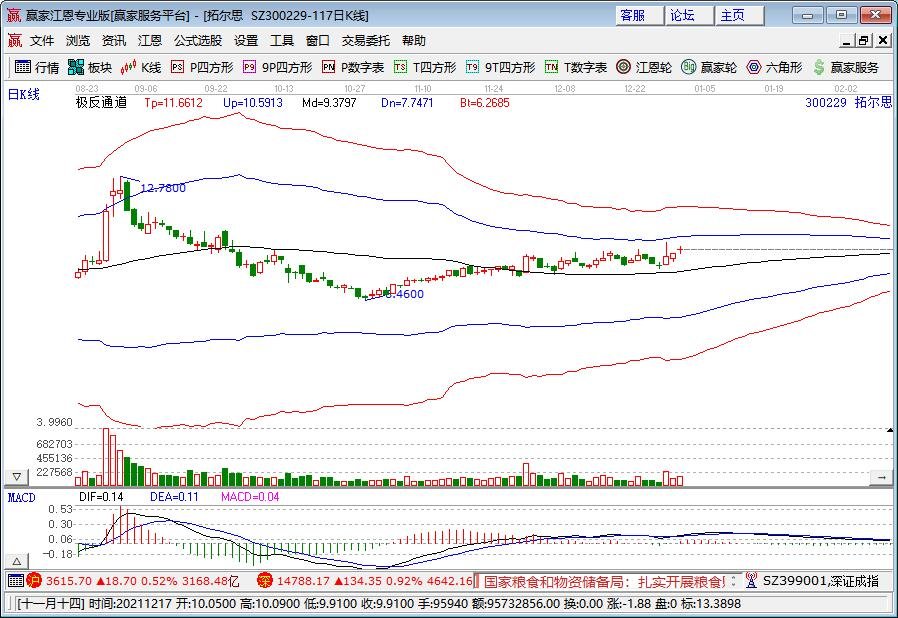Open the 行情 quotes view icon
Image resolution: width=898 pixels, height=618 pixels.
click(x=23, y=67)
